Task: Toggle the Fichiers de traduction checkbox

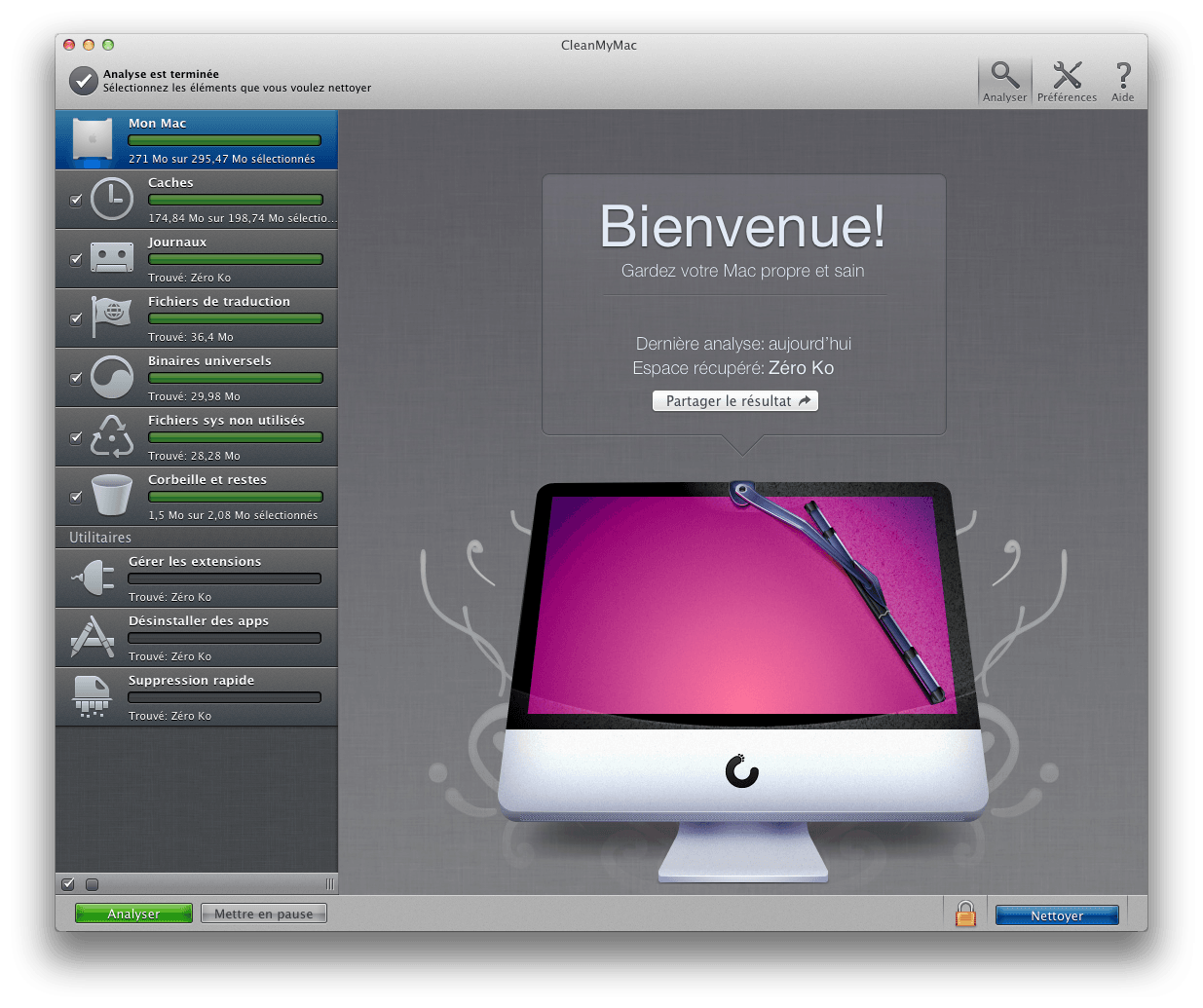Action: (x=76, y=318)
